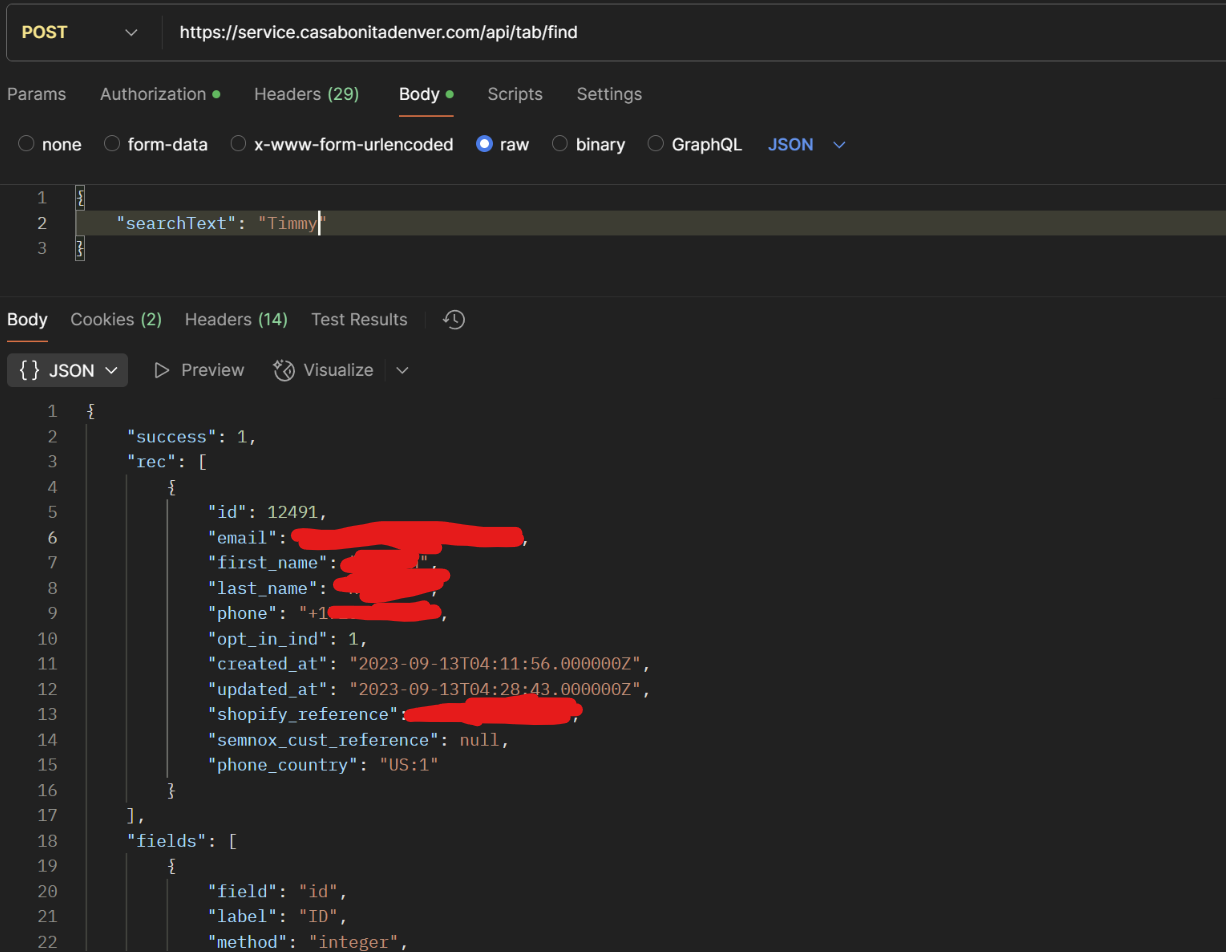Click response line number 18
The height and width of the screenshot is (952, 1226).
coord(47,840)
